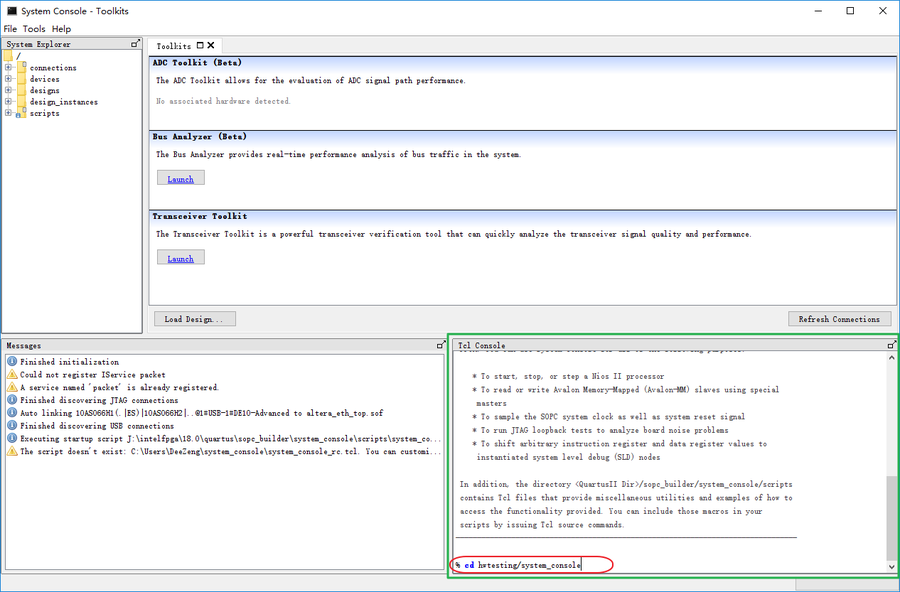Click the Transceiver Toolkit description sentence
This screenshot has height=592, width=900.
(453, 234)
